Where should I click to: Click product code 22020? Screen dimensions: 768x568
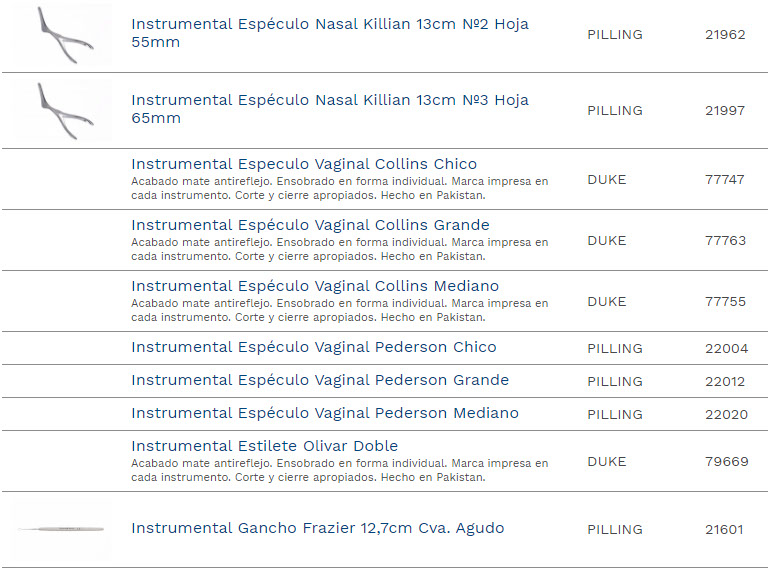point(726,415)
